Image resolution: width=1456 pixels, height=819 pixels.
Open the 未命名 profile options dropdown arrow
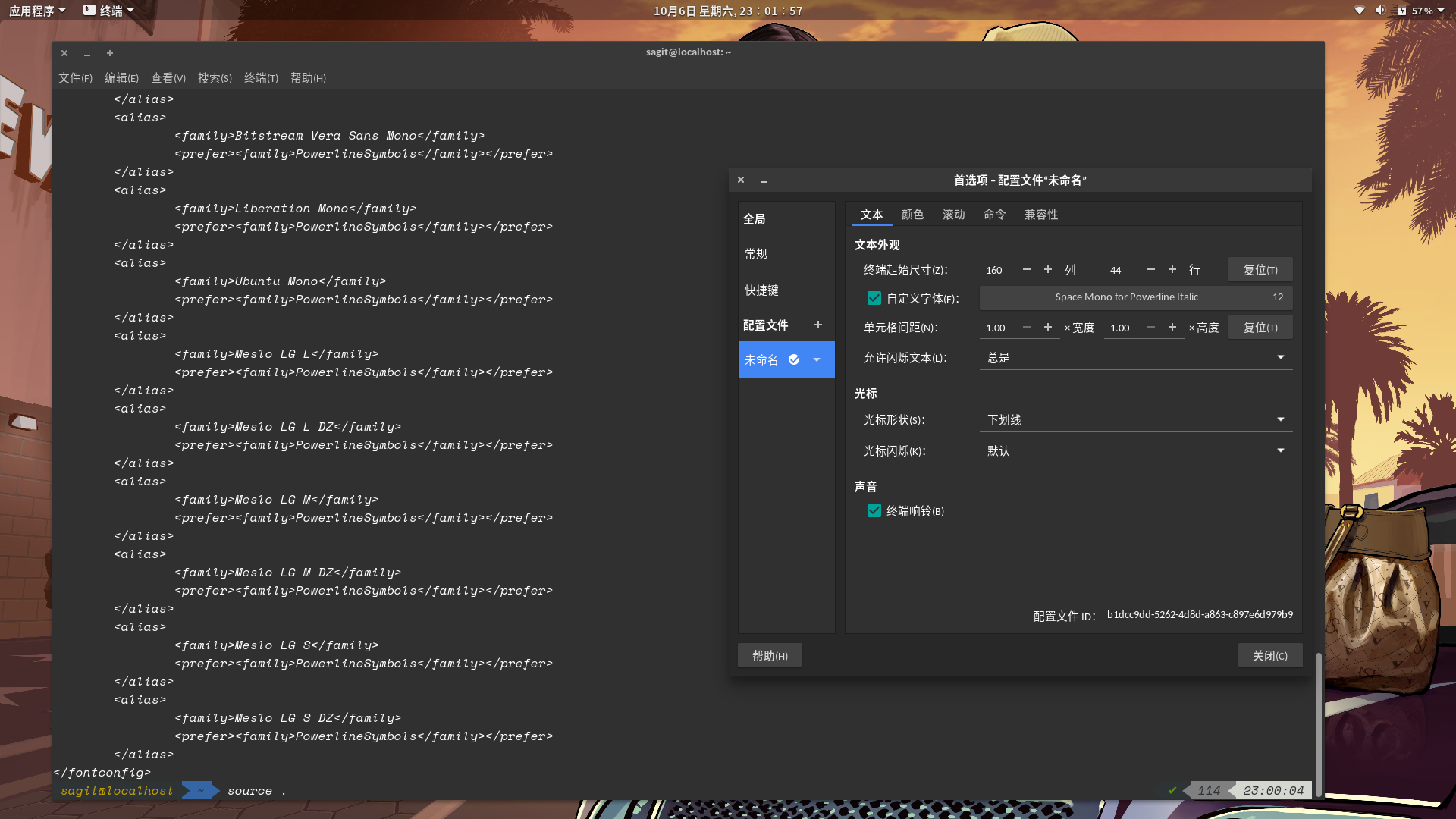816,359
